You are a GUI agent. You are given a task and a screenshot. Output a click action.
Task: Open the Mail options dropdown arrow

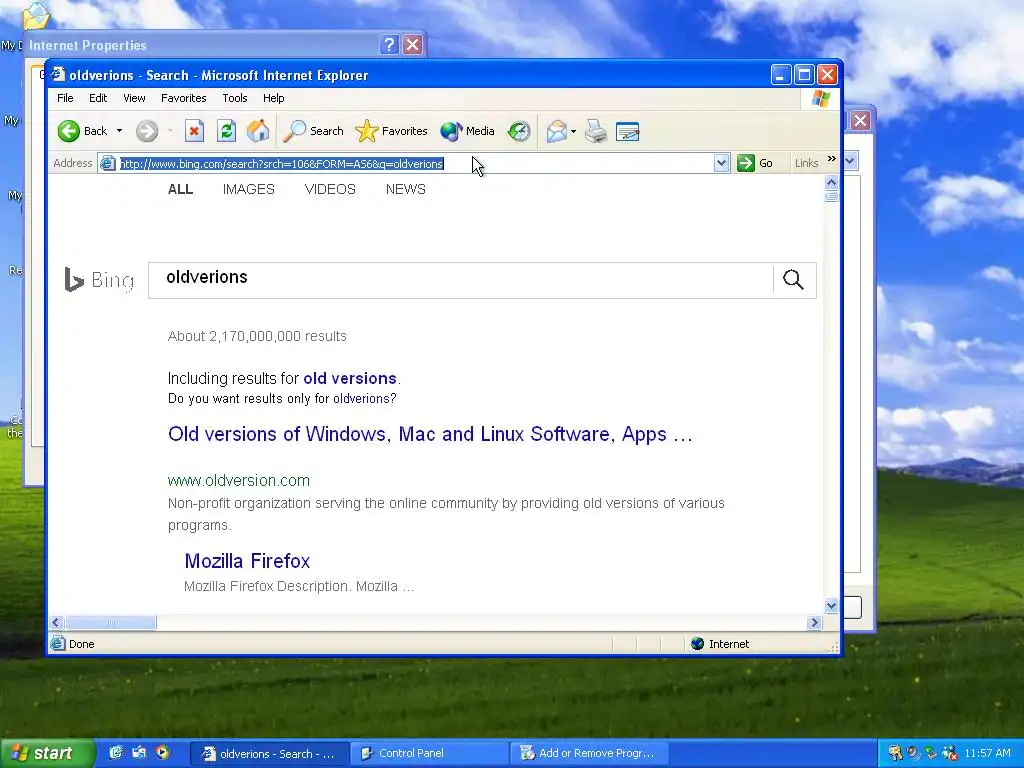click(573, 131)
